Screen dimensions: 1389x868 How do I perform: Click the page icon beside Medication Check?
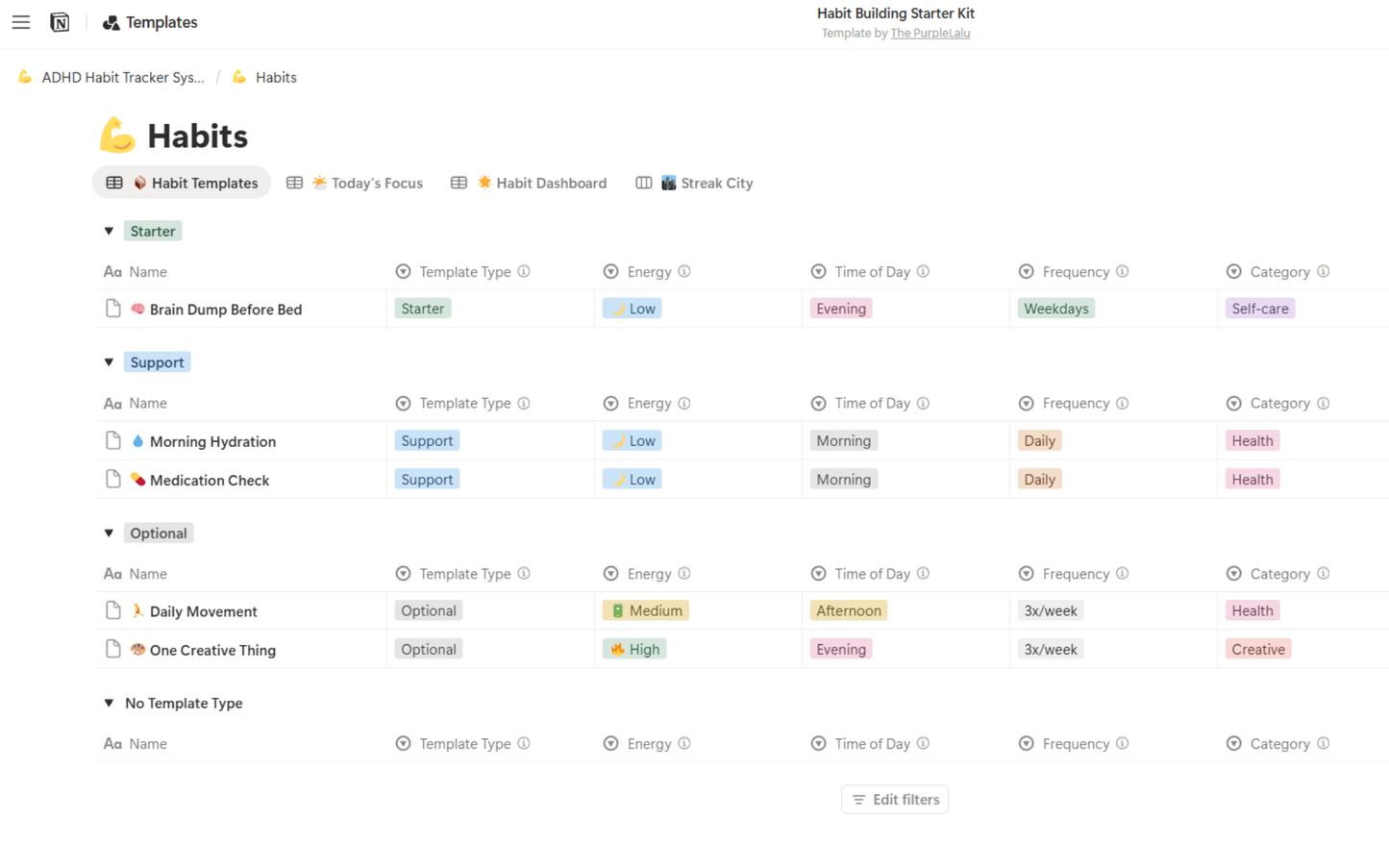[x=113, y=479]
